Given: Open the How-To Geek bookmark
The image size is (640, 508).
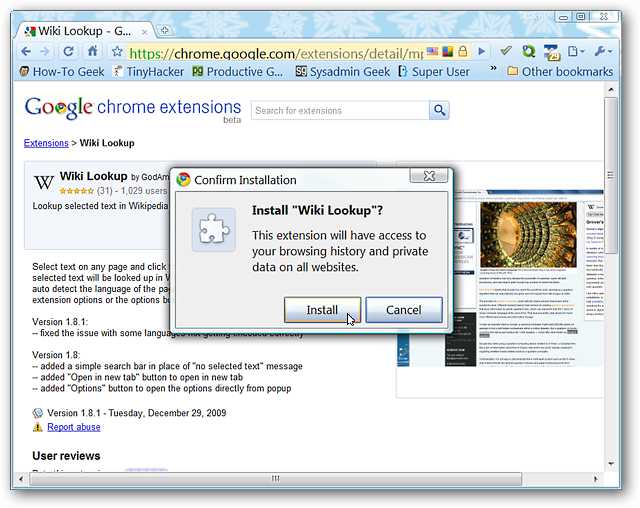Looking at the screenshot, I should [62, 72].
